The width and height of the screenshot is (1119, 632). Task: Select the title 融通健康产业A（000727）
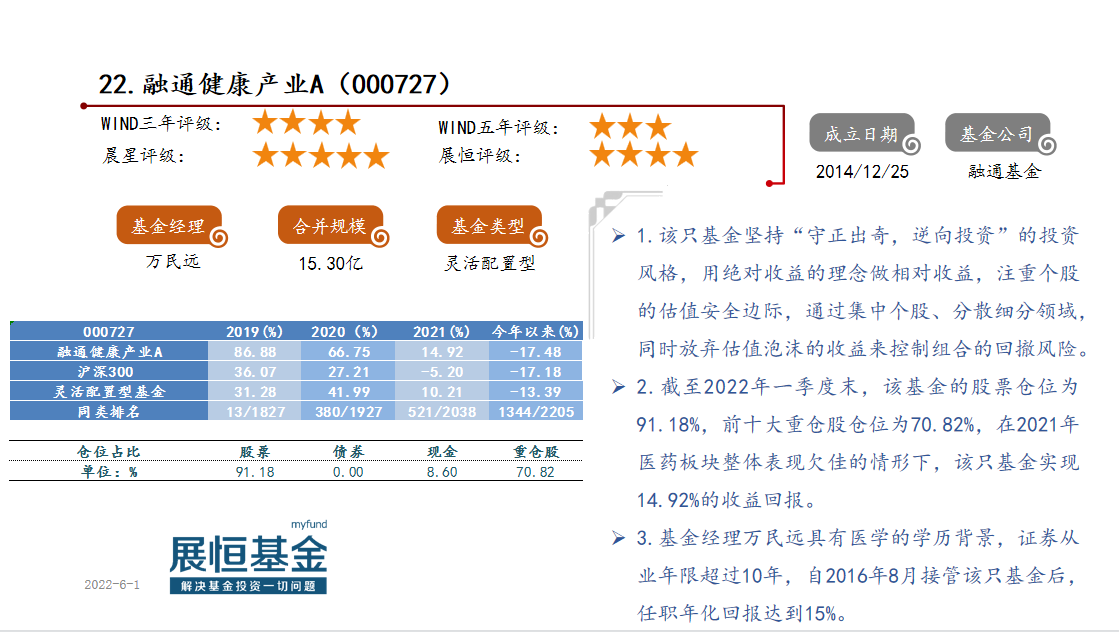point(297,84)
